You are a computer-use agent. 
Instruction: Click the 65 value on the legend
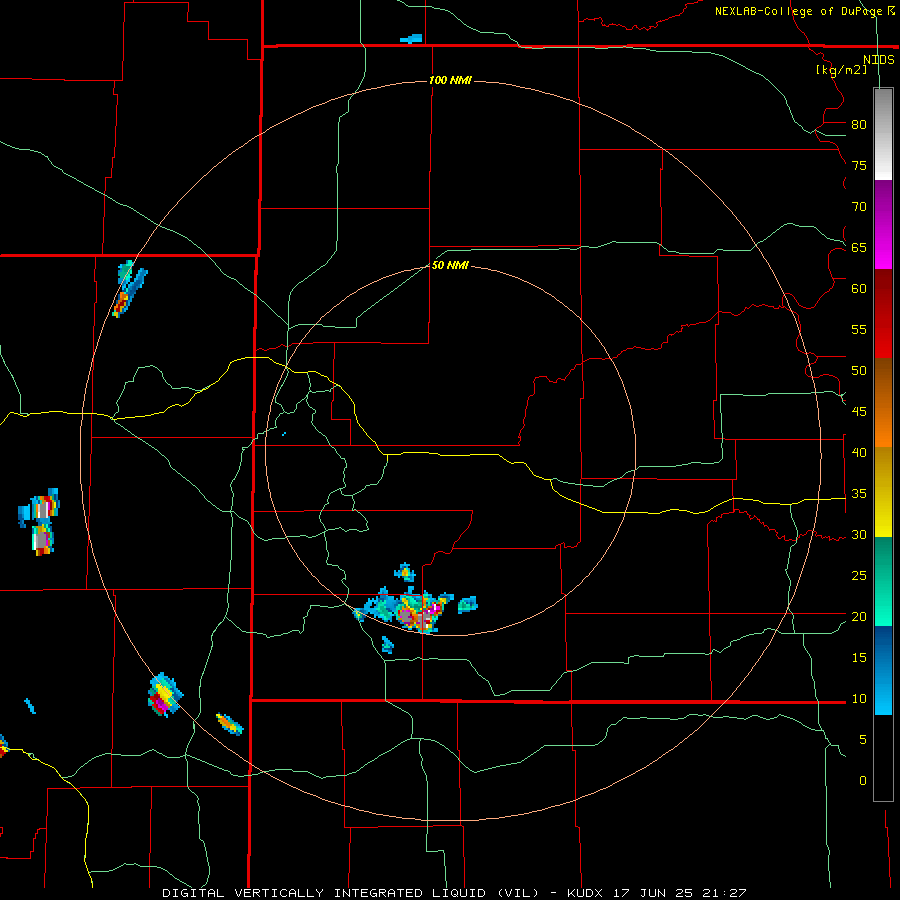pos(859,247)
